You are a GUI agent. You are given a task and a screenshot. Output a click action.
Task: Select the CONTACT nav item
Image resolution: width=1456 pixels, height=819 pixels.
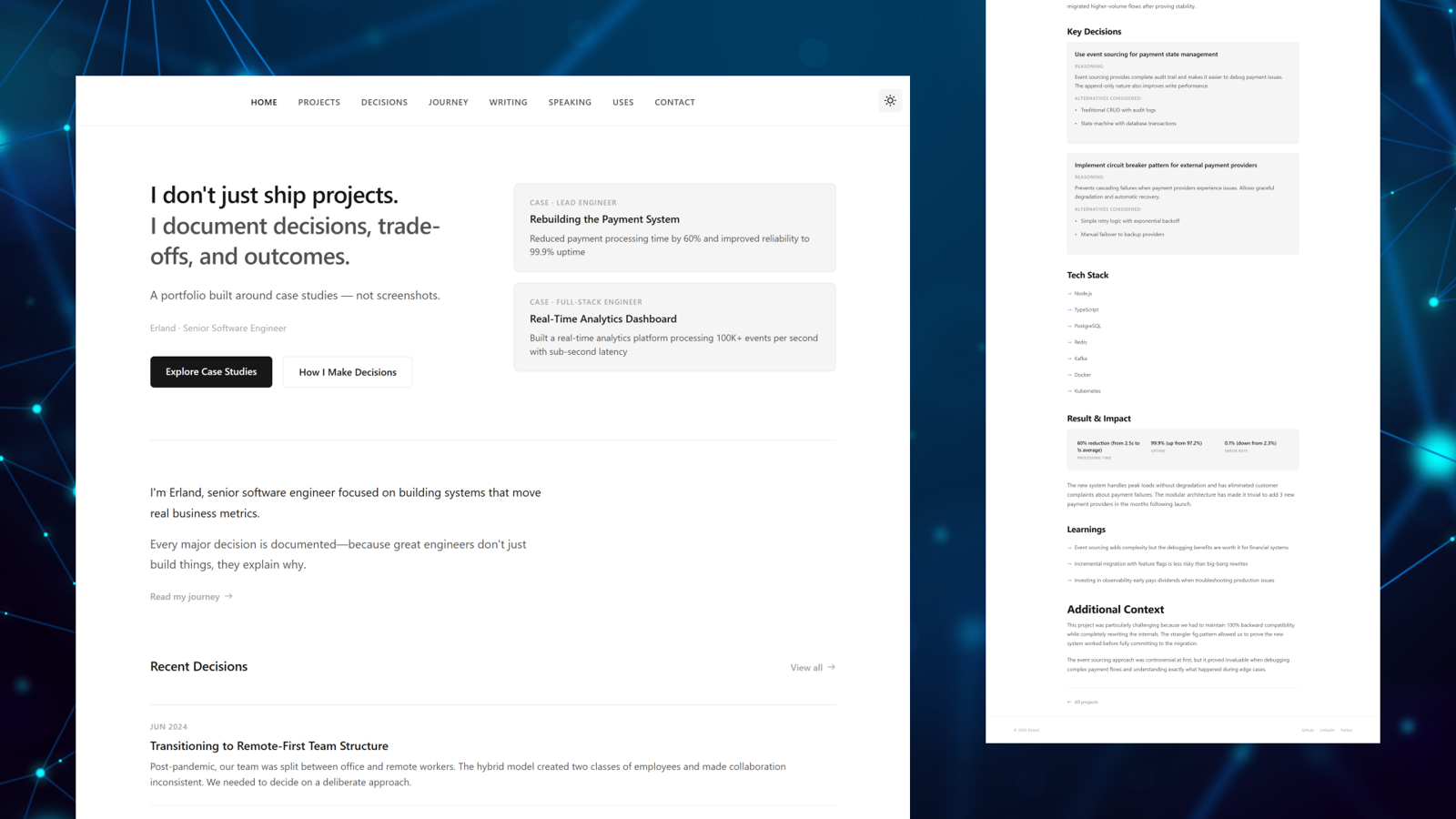click(674, 102)
